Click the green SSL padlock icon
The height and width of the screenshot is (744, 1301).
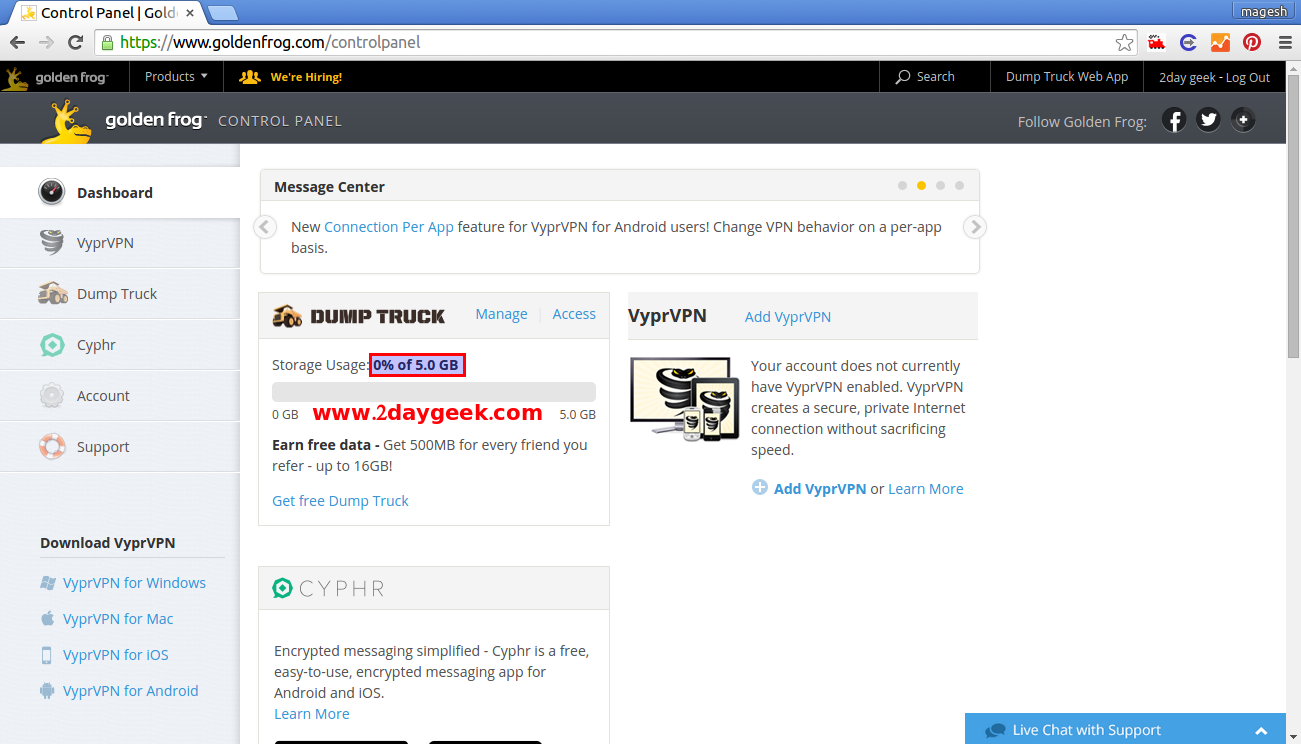click(x=107, y=42)
